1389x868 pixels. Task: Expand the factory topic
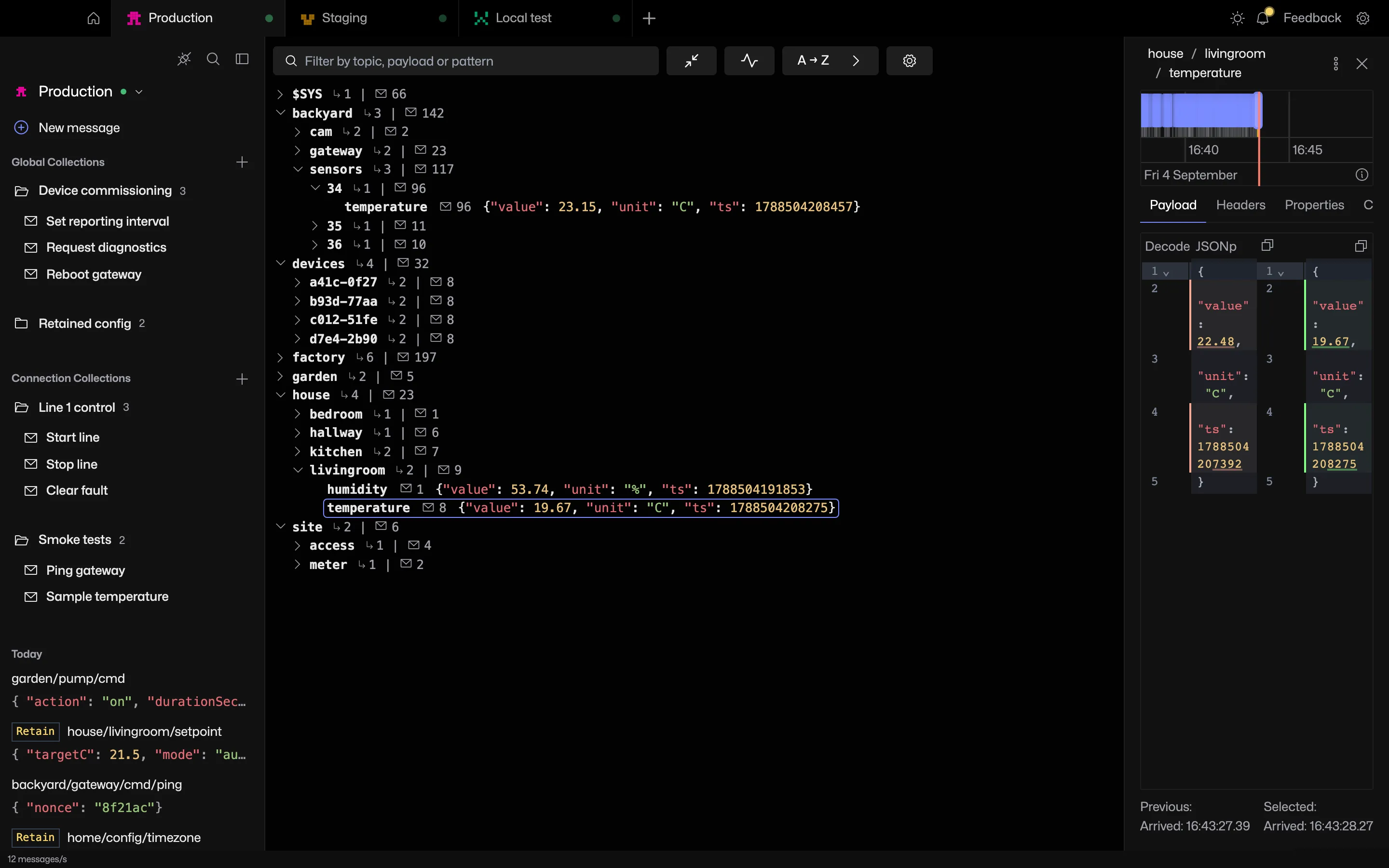coord(280,358)
